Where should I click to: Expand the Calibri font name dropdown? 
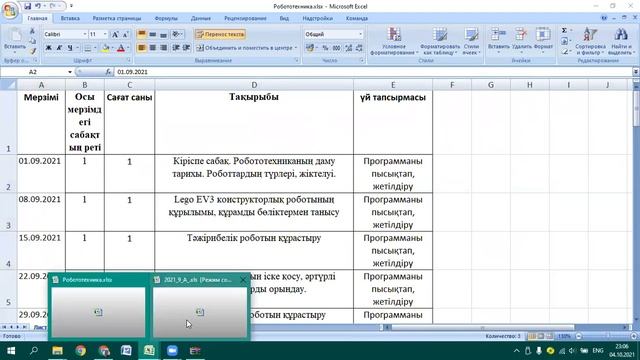point(84,34)
